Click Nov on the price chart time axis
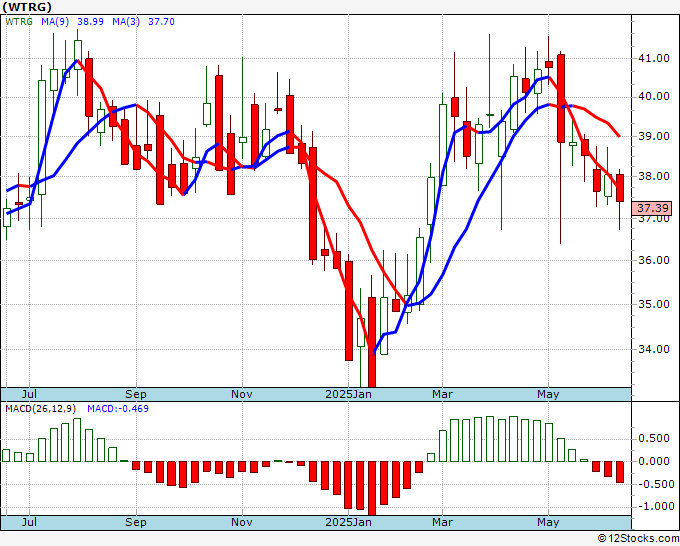680x546 pixels. coord(242,394)
